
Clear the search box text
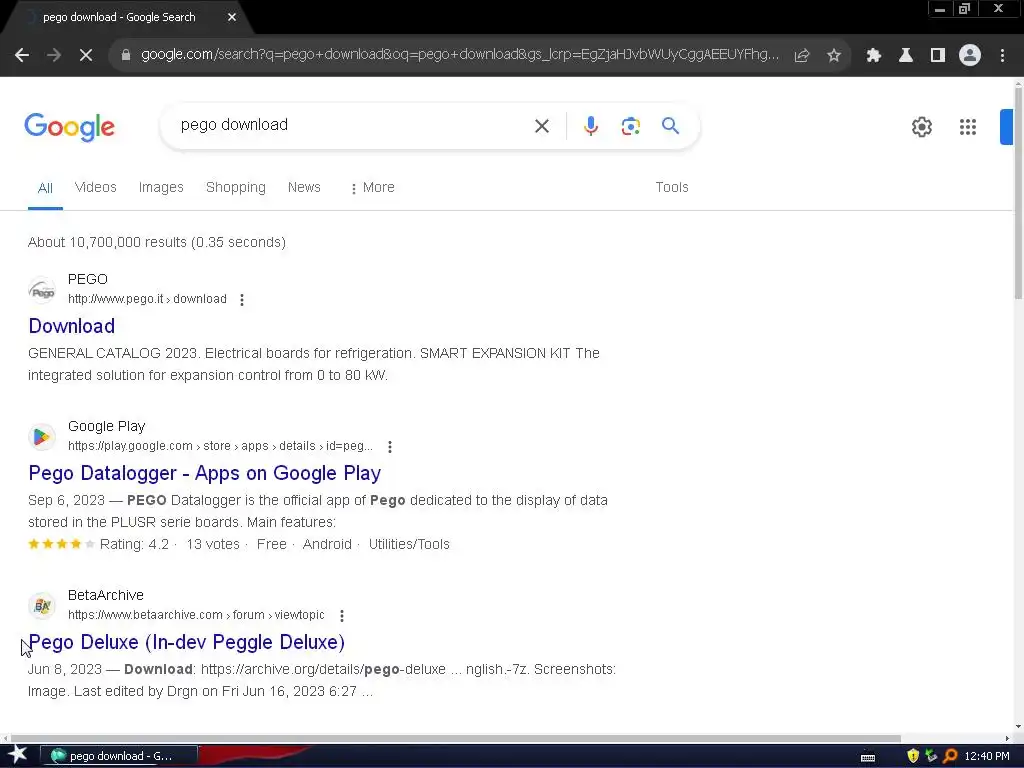(x=542, y=126)
